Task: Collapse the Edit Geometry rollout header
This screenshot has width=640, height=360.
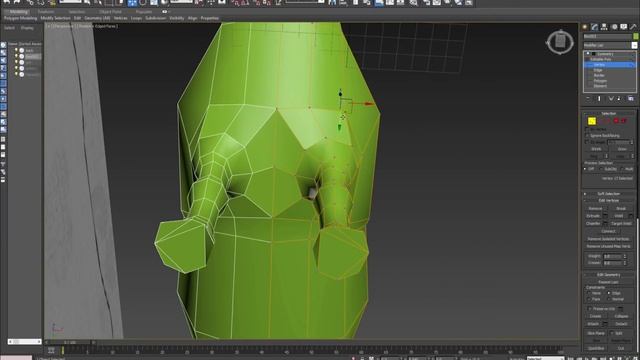Action: [x=609, y=275]
